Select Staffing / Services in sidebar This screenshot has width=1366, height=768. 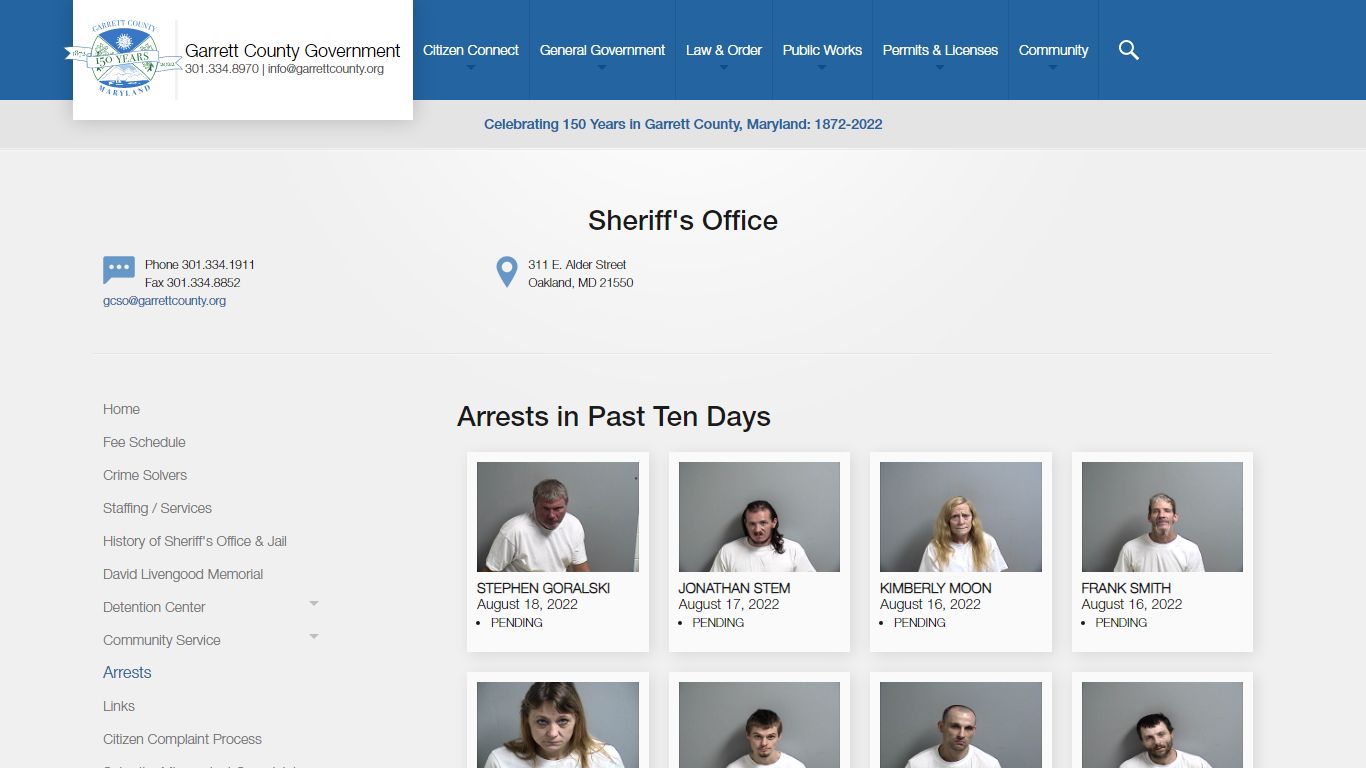click(x=157, y=508)
